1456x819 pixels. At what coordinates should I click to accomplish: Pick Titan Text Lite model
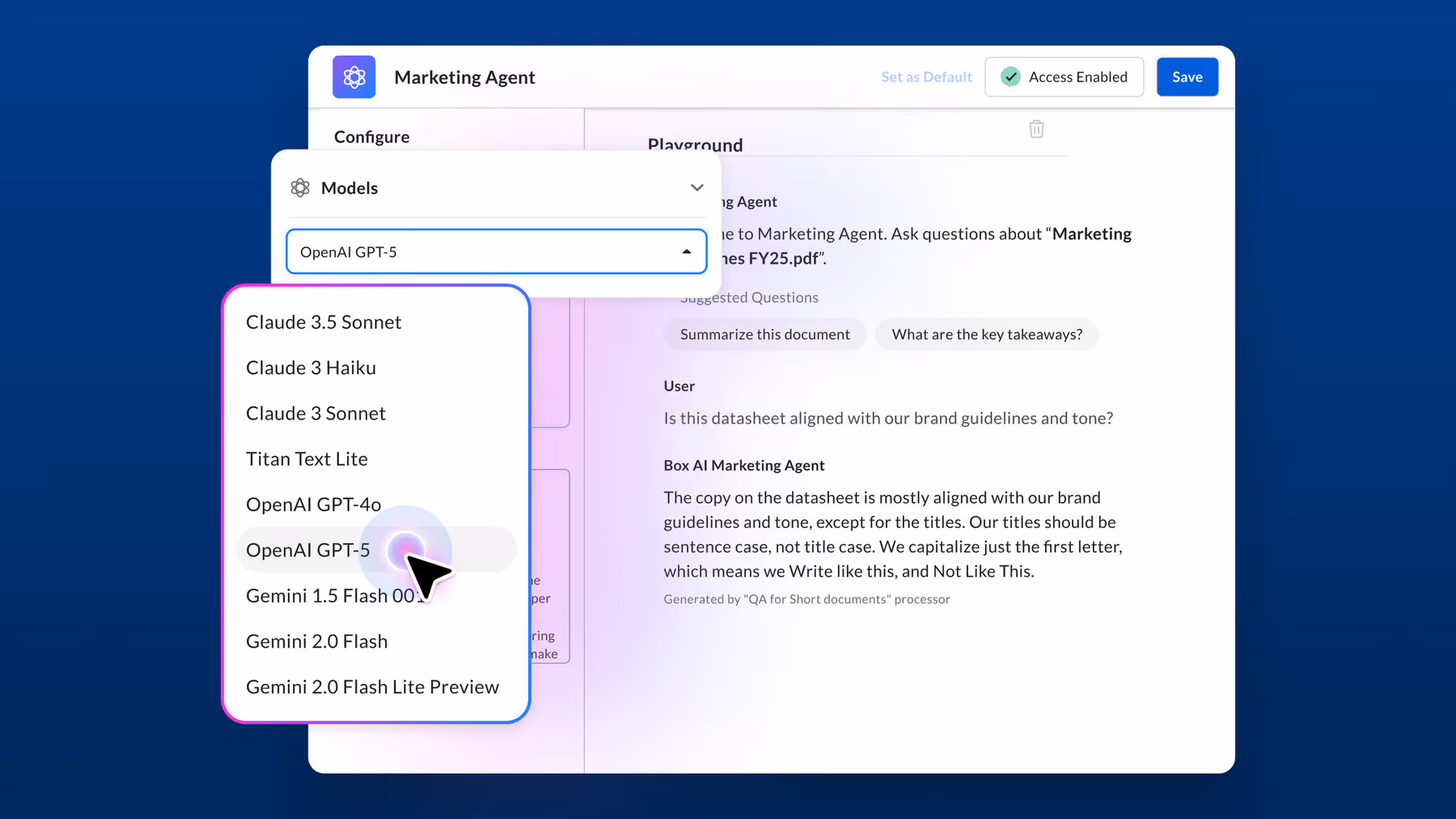(307, 459)
